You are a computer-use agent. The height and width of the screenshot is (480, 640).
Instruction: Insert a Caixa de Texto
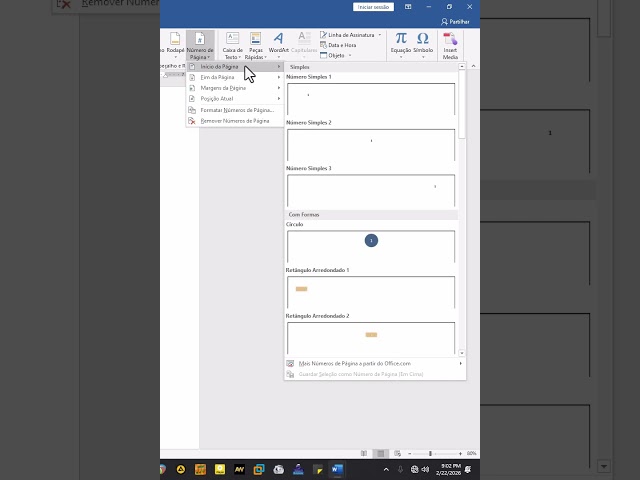pos(233,45)
